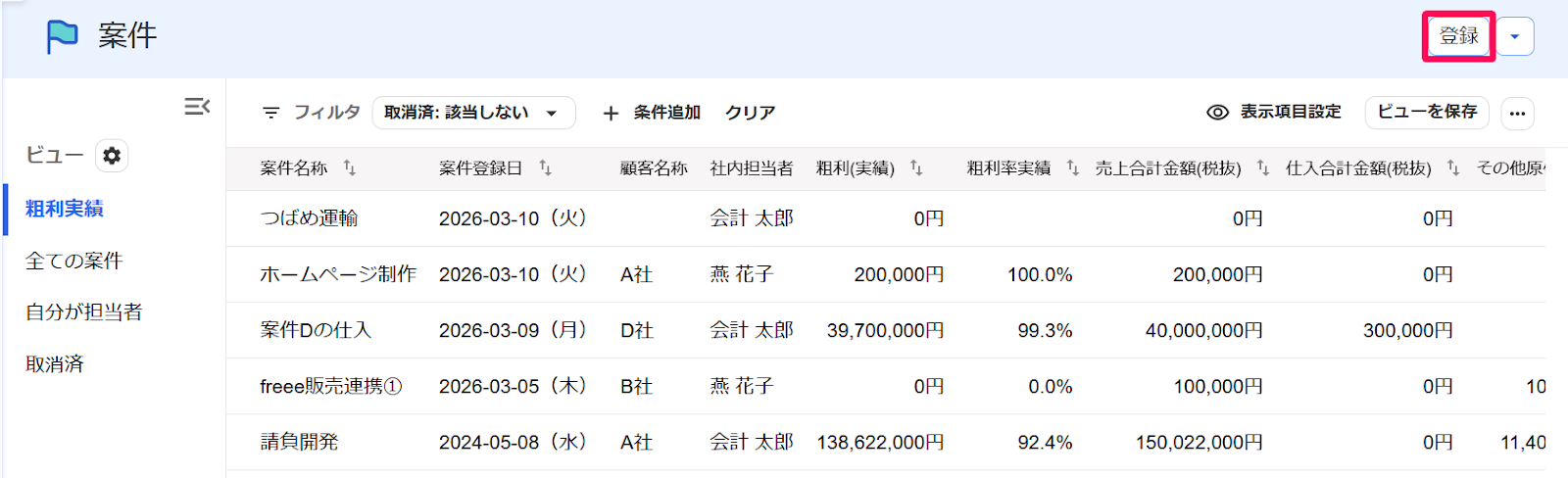Screen dimensions: 1568x478
Task: Open the 取消済: 該当しない filter dropdown
Action: [x=473, y=113]
